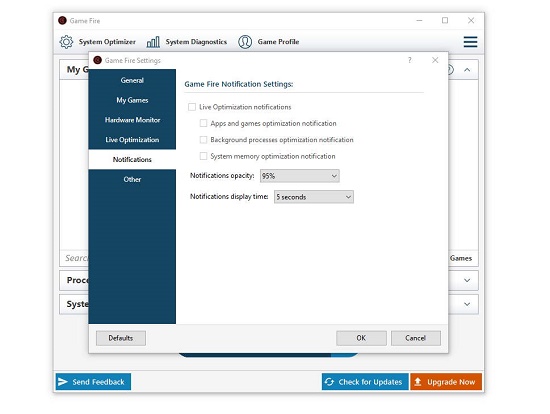This screenshot has width=550, height=414.
Task: Maximize the Game Fire main window
Action: click(445, 20)
